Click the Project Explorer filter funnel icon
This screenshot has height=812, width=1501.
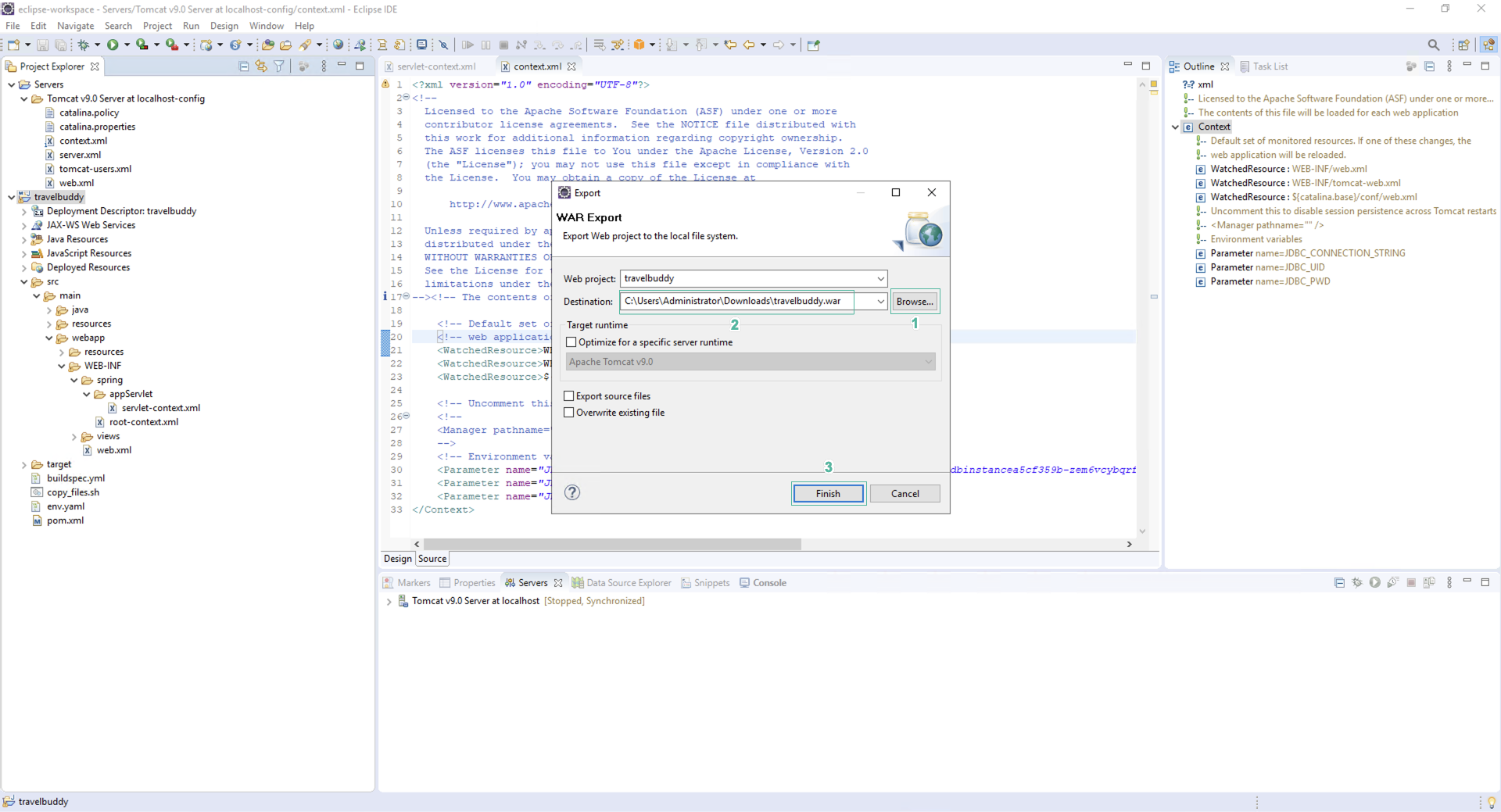[279, 66]
